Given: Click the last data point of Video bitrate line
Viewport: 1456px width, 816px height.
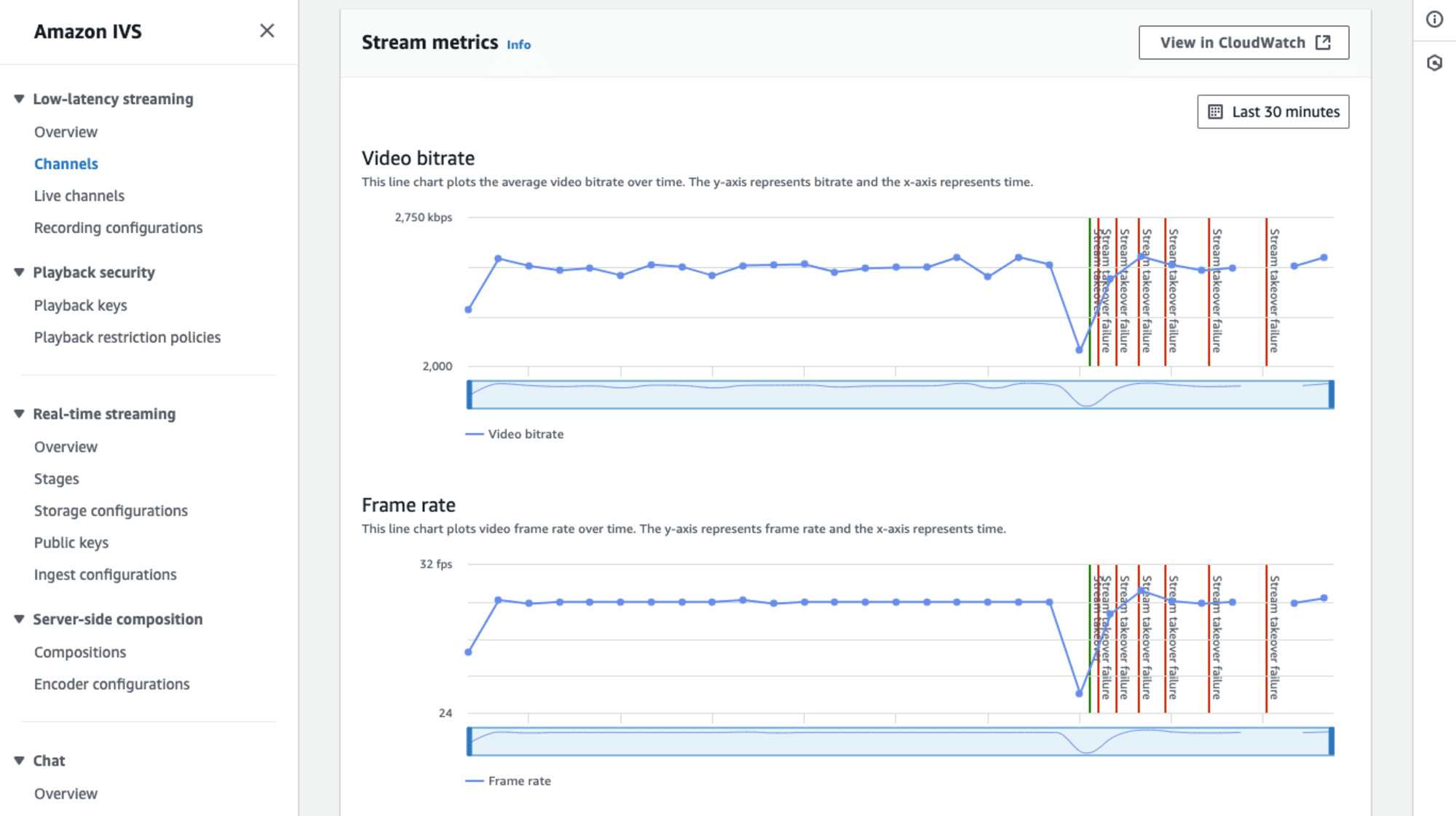Looking at the screenshot, I should pos(1324,258).
